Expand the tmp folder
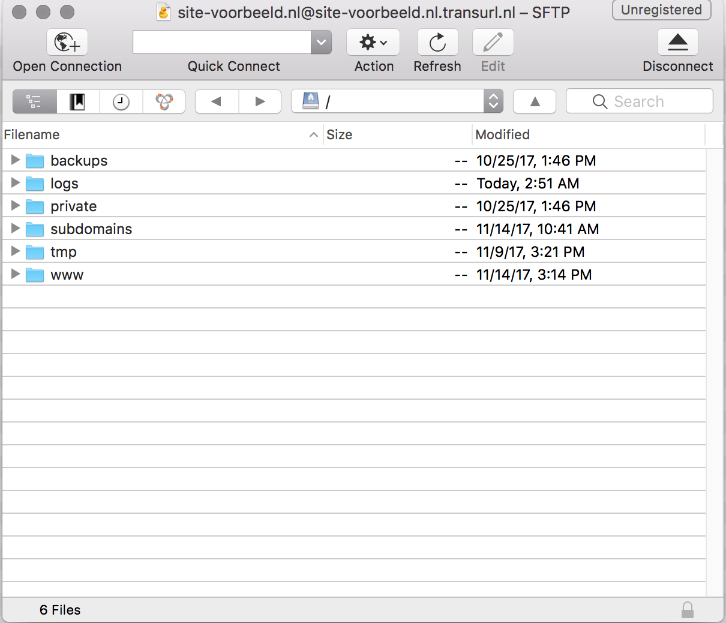726x623 pixels. [x=15, y=251]
